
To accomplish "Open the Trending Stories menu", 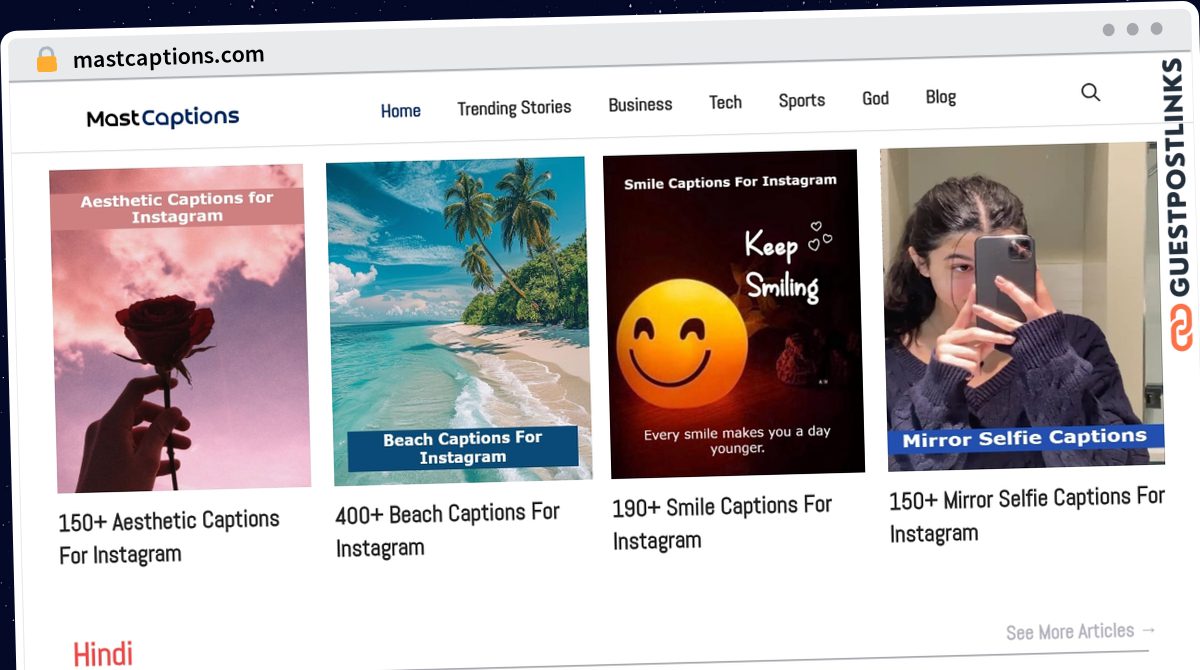I will point(514,107).
